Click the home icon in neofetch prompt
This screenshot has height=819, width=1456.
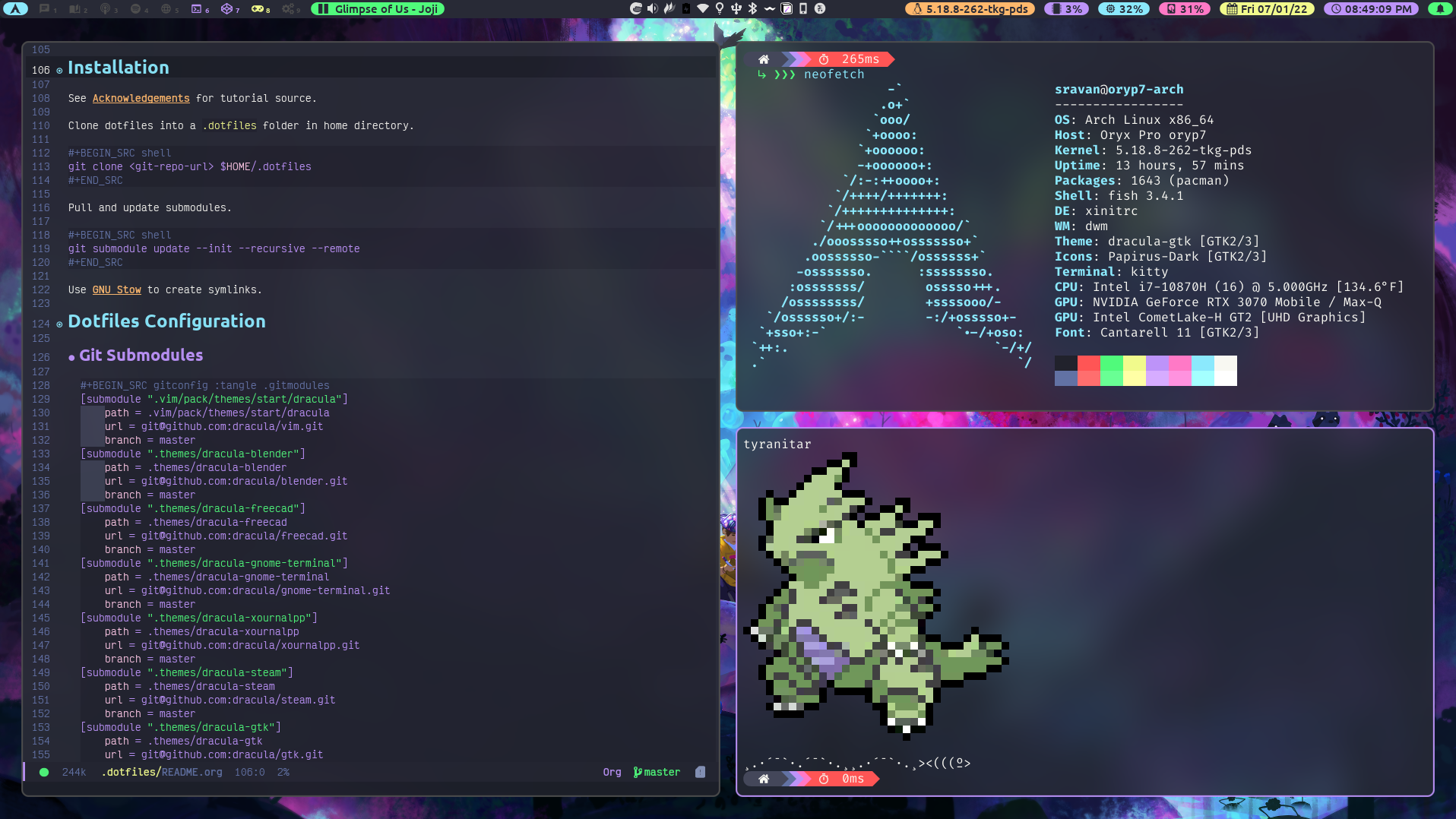(x=764, y=59)
